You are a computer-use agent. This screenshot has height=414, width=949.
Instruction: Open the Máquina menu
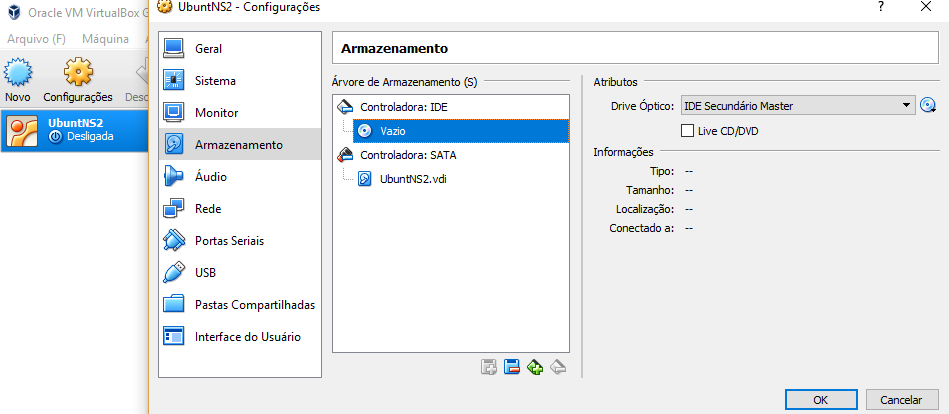(x=105, y=39)
